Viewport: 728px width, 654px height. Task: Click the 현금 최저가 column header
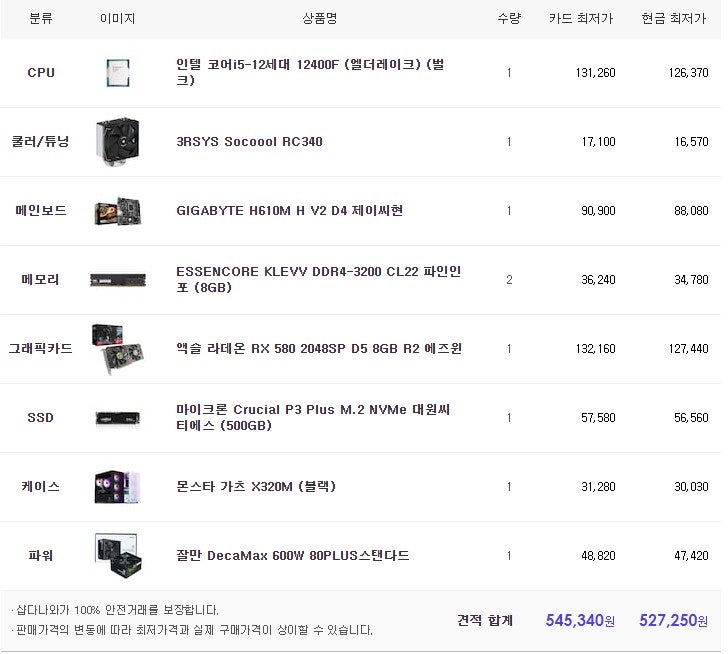coord(674,19)
